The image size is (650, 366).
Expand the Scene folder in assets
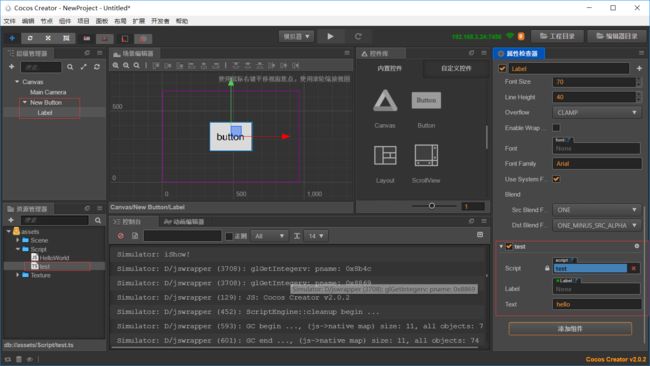17,240
